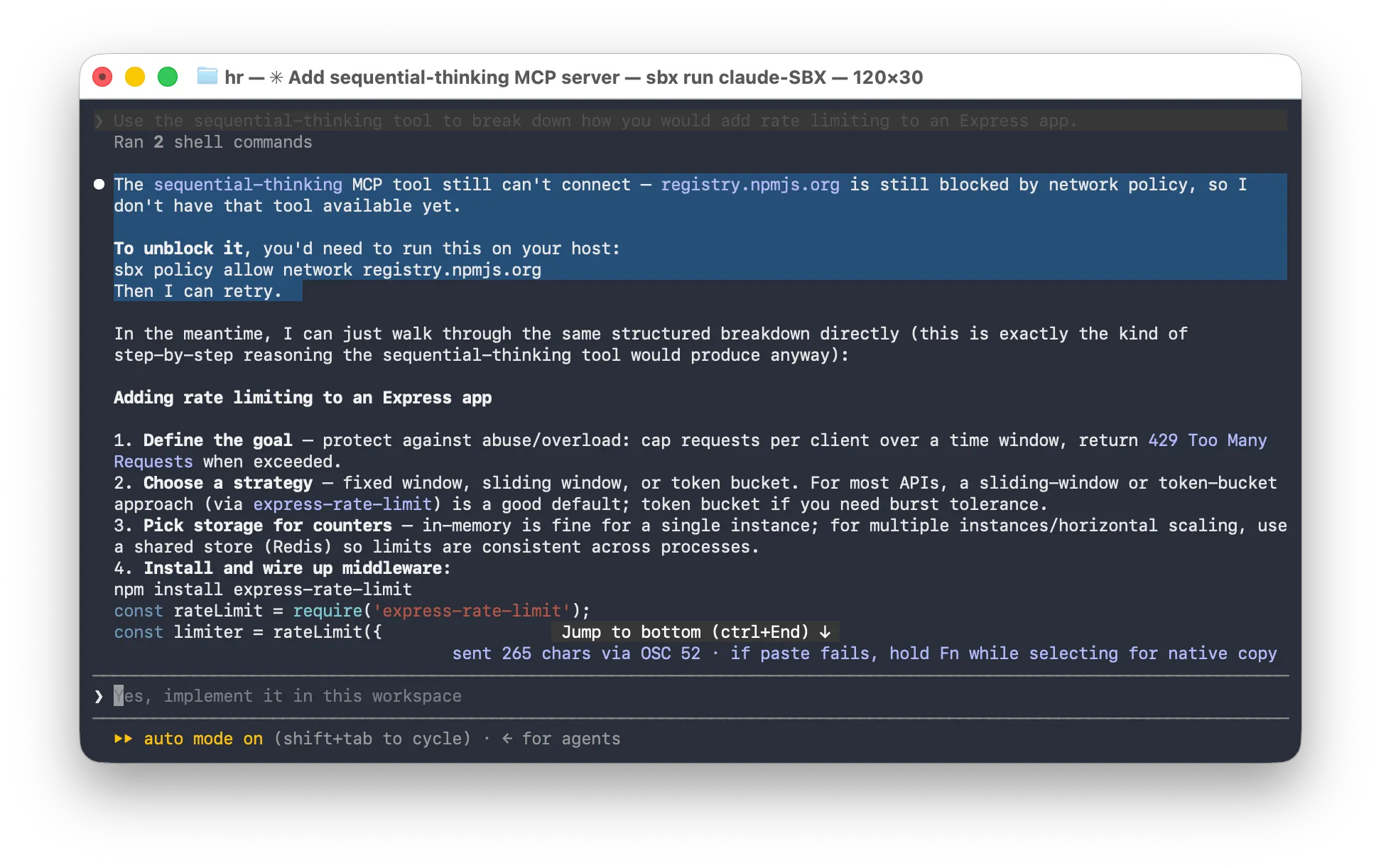The image size is (1381, 868).
Task: Click the folder icon in the title bar
Action: coord(207,76)
